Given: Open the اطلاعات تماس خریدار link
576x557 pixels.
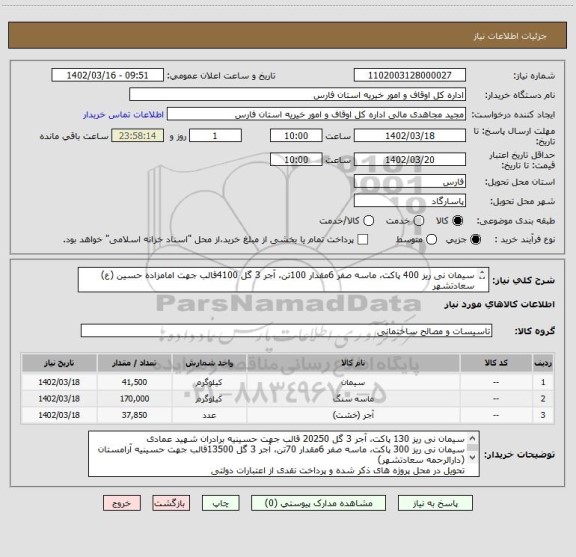Looking at the screenshot, I should (x=123, y=115).
